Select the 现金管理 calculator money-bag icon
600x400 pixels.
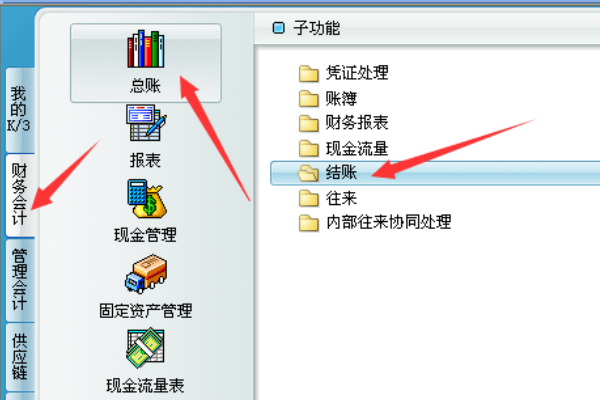click(147, 199)
